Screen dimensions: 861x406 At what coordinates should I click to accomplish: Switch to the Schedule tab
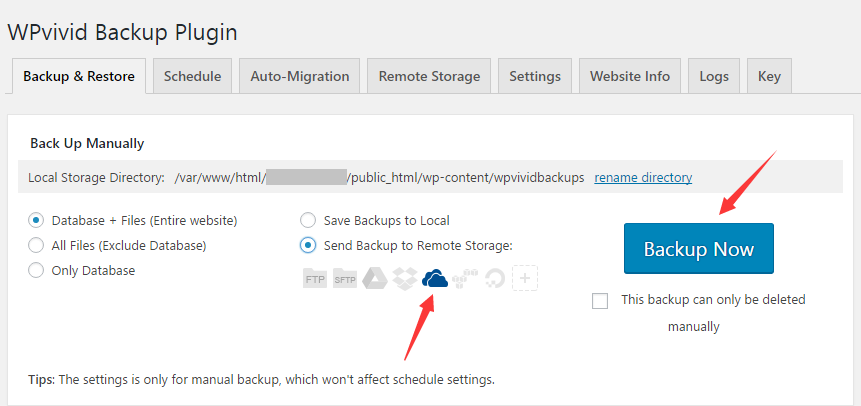pos(192,76)
